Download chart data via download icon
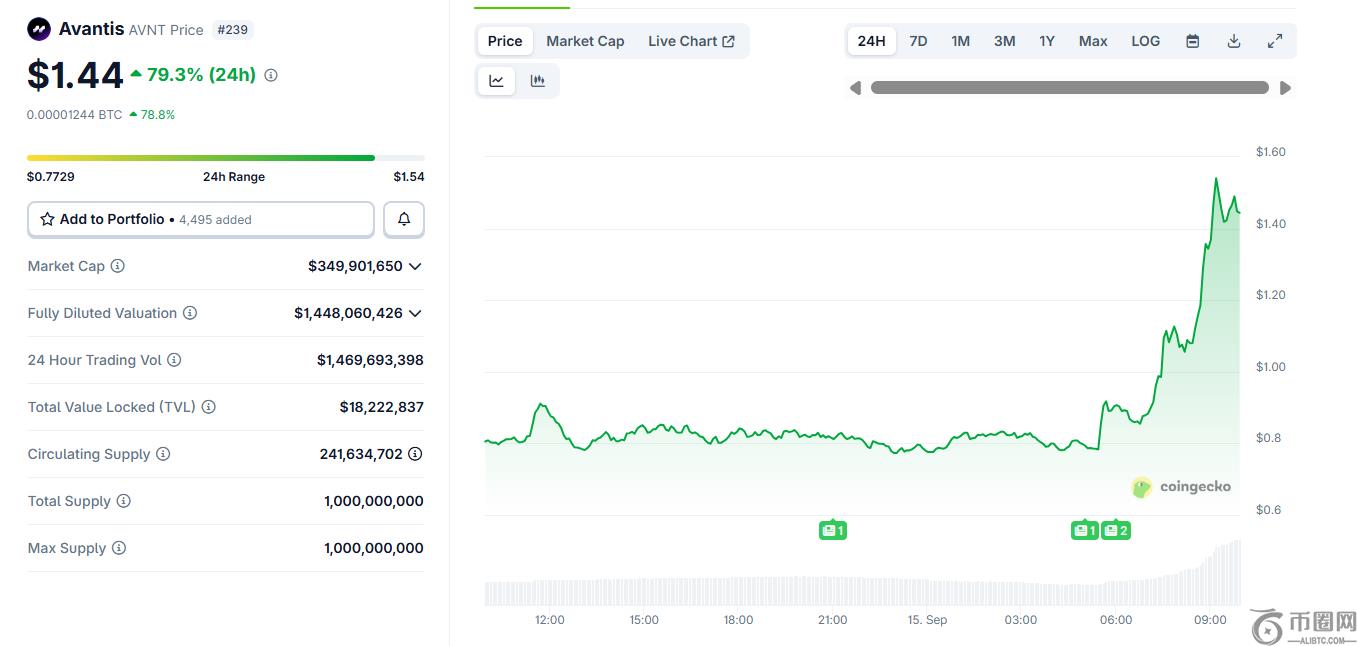The width and height of the screenshot is (1357, 646). pos(1234,41)
